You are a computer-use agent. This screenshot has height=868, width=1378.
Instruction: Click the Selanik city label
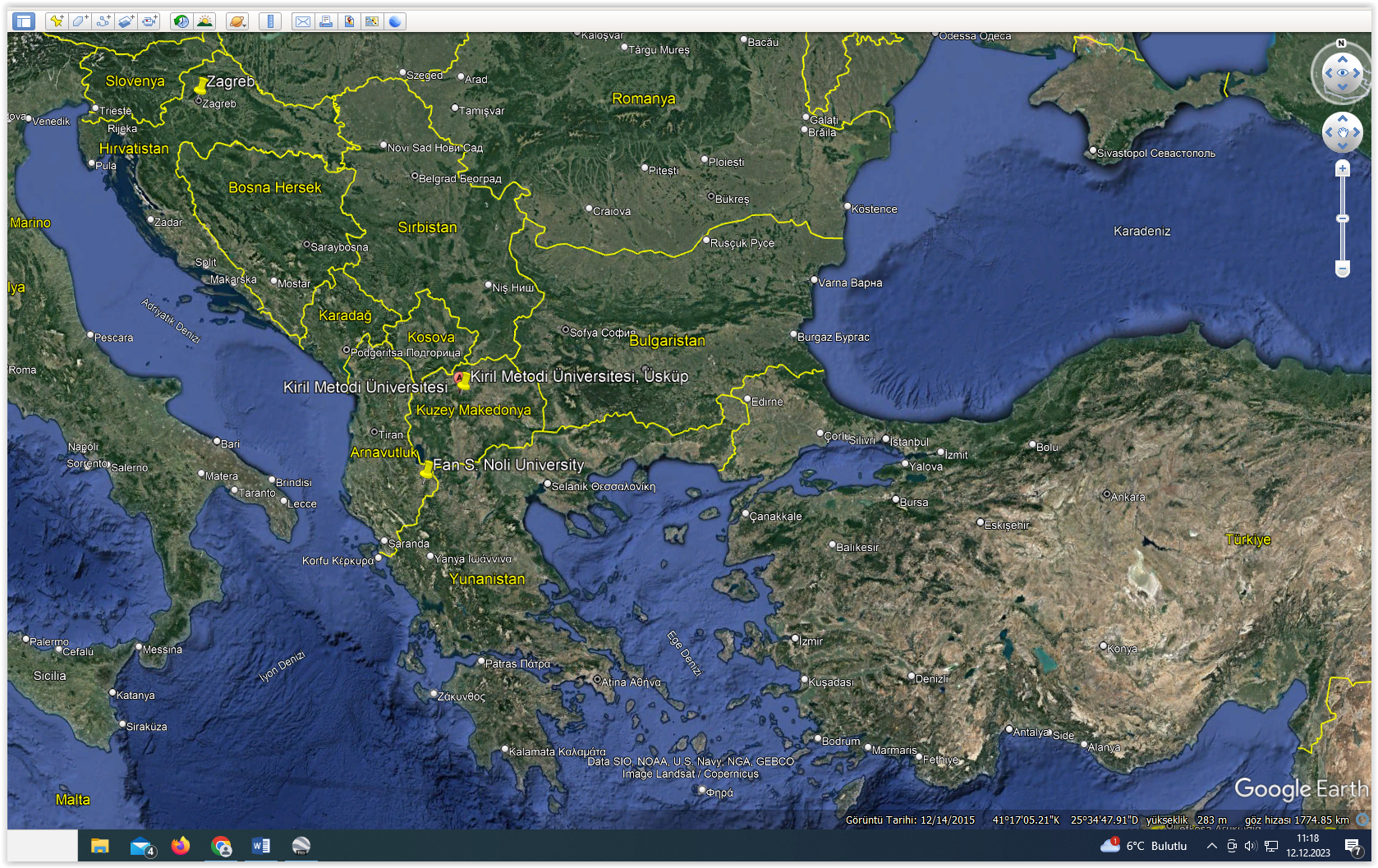[x=604, y=486]
